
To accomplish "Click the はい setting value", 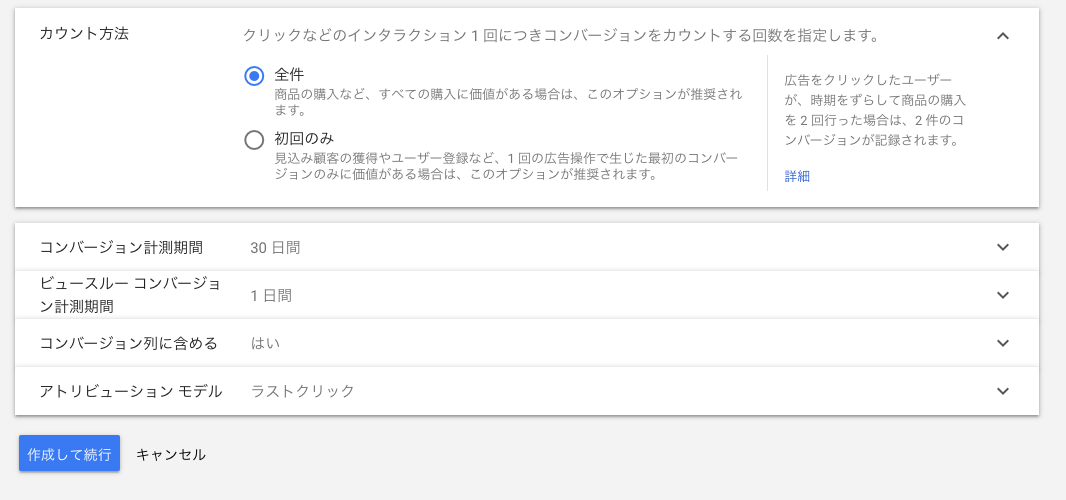I will coord(265,343).
